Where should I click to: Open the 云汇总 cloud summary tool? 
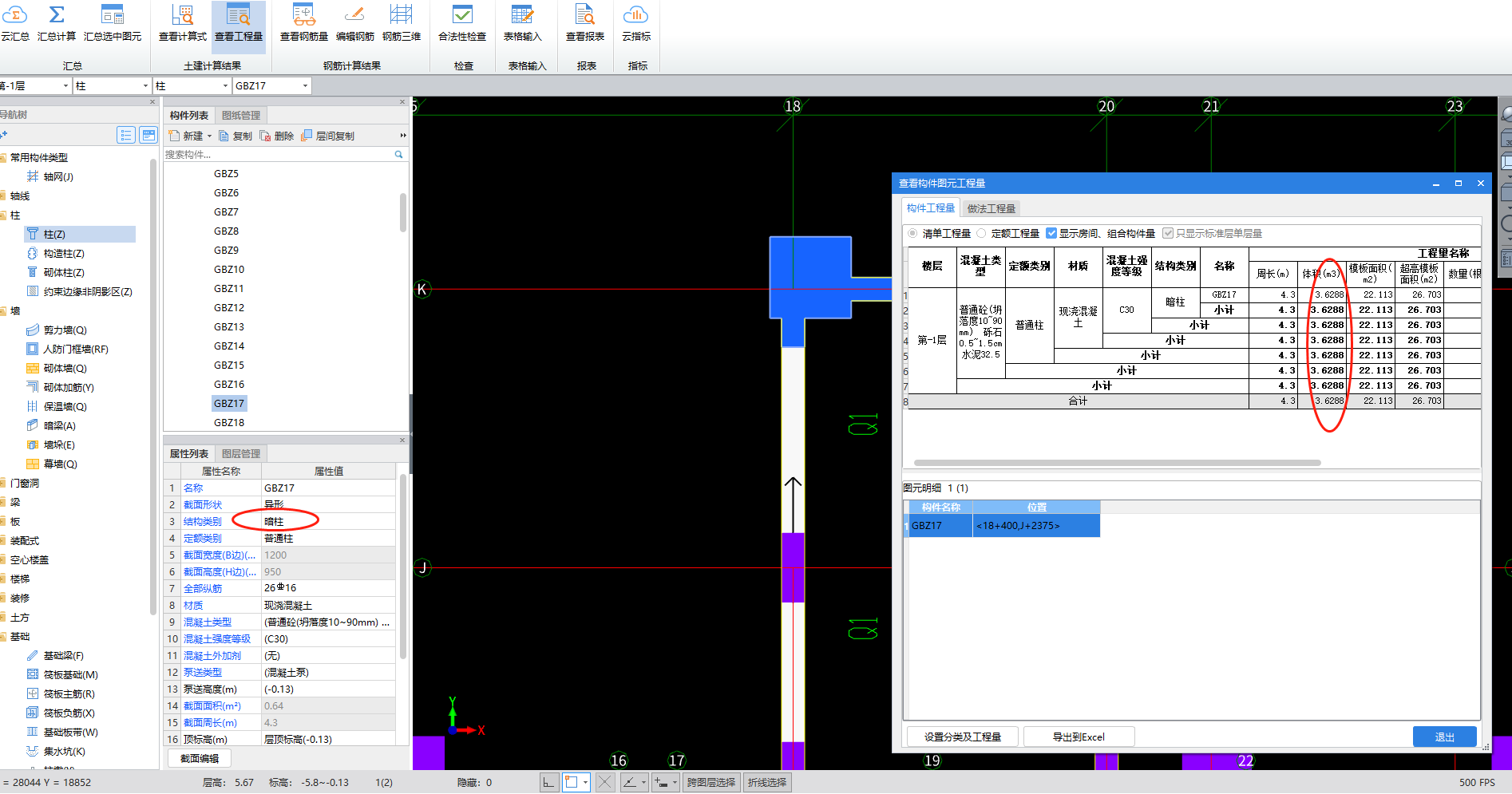[x=14, y=22]
